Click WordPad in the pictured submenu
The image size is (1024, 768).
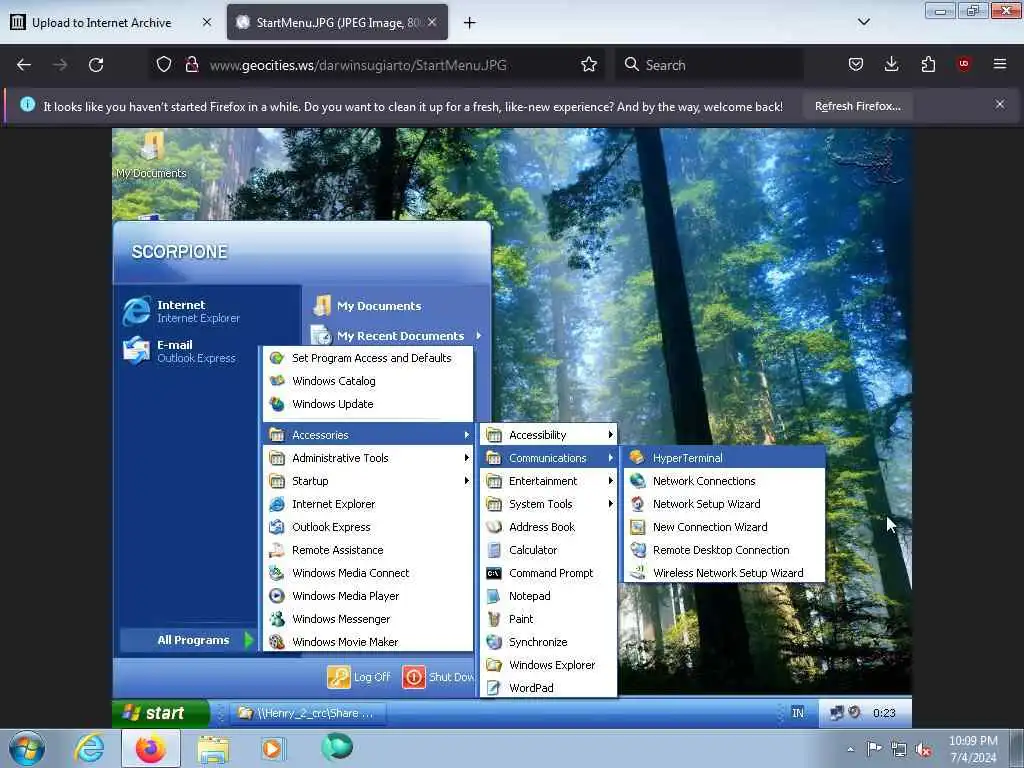(549, 688)
